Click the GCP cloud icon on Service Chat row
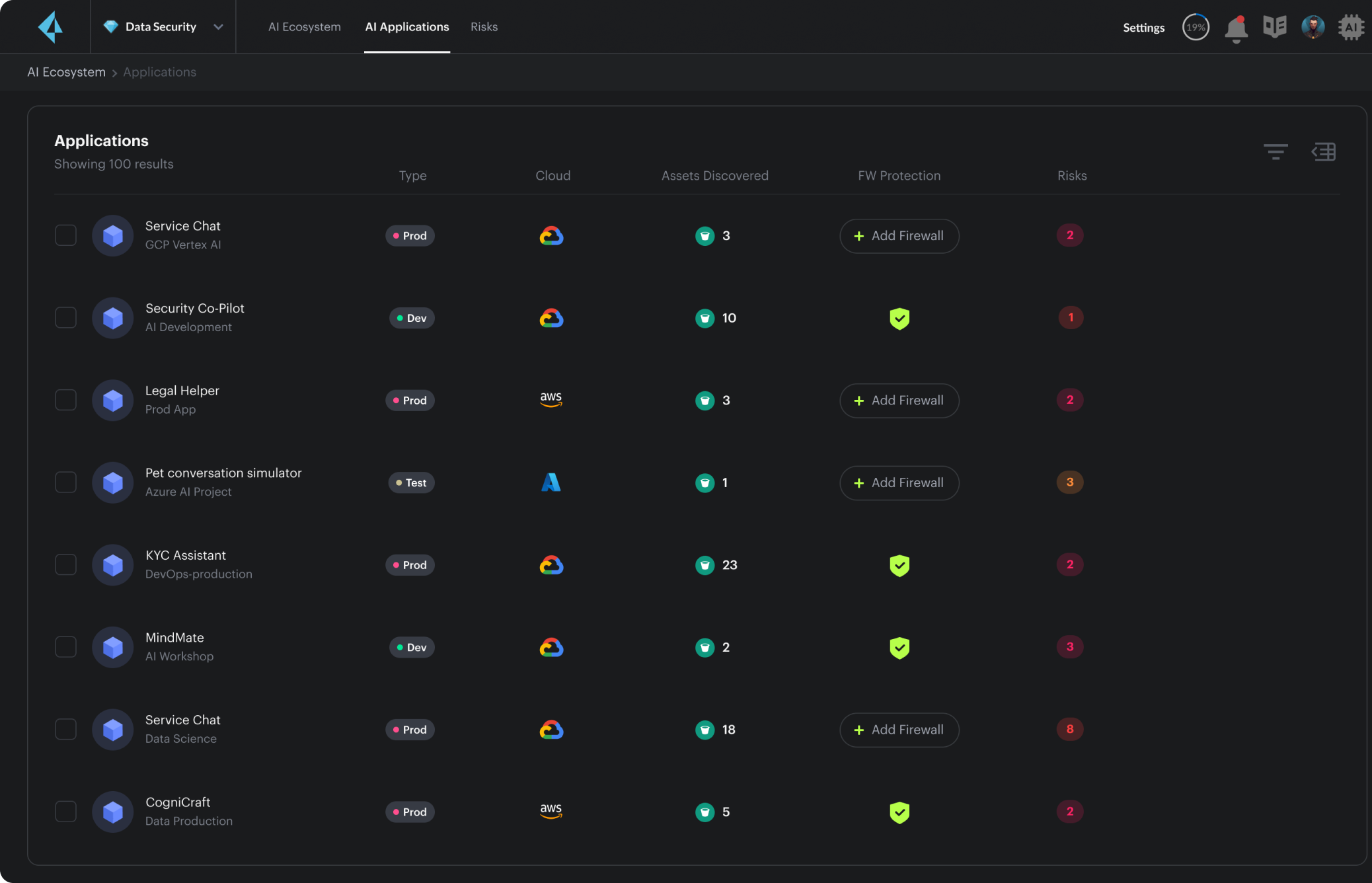The width and height of the screenshot is (1372, 883). pyautogui.click(x=552, y=235)
